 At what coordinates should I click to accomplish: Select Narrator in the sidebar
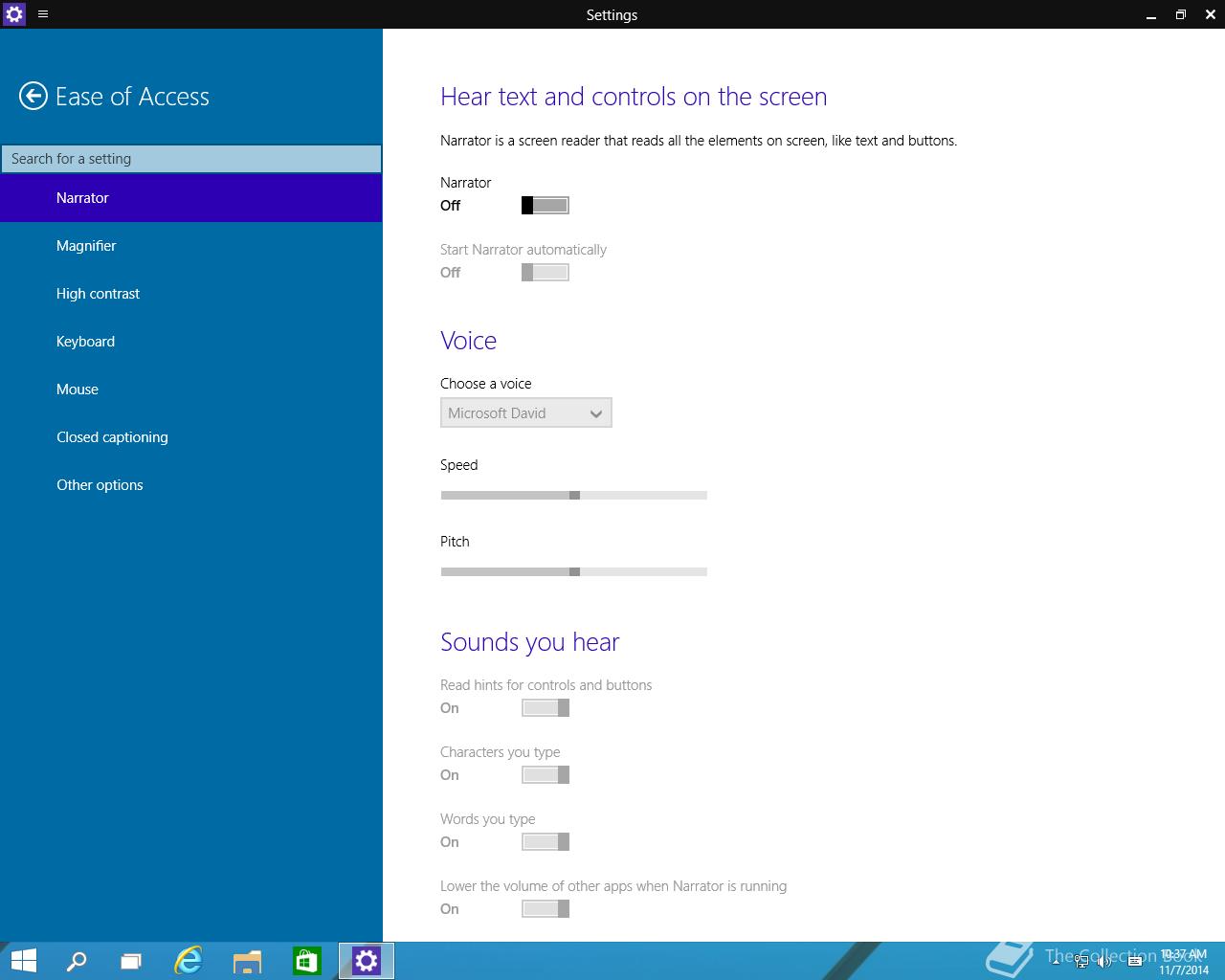[x=191, y=198]
